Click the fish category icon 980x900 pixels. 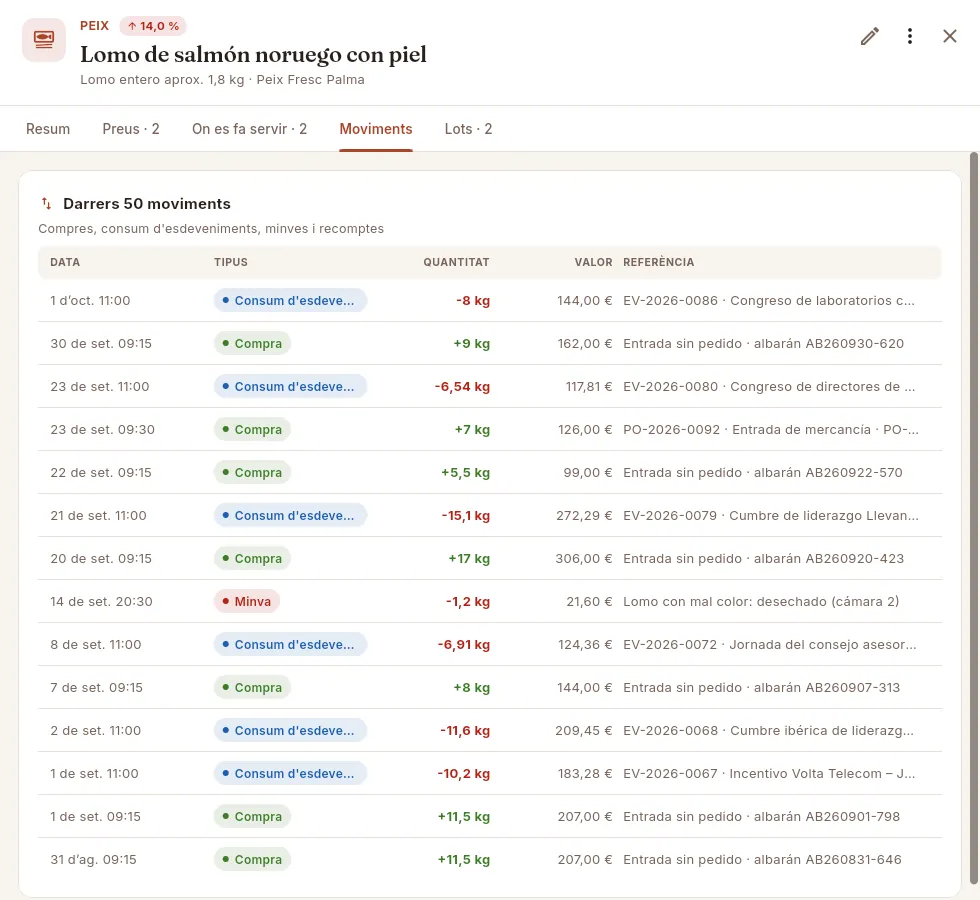[44, 40]
